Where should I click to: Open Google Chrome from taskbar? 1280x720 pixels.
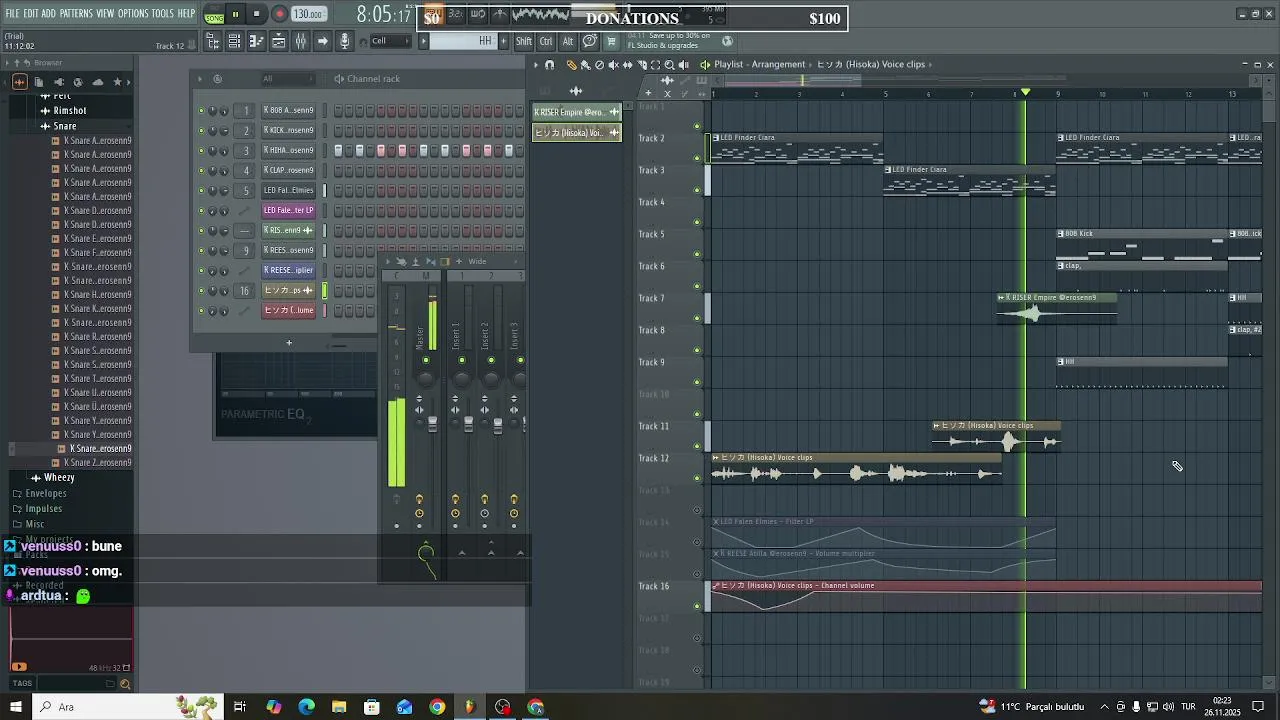[x=437, y=707]
